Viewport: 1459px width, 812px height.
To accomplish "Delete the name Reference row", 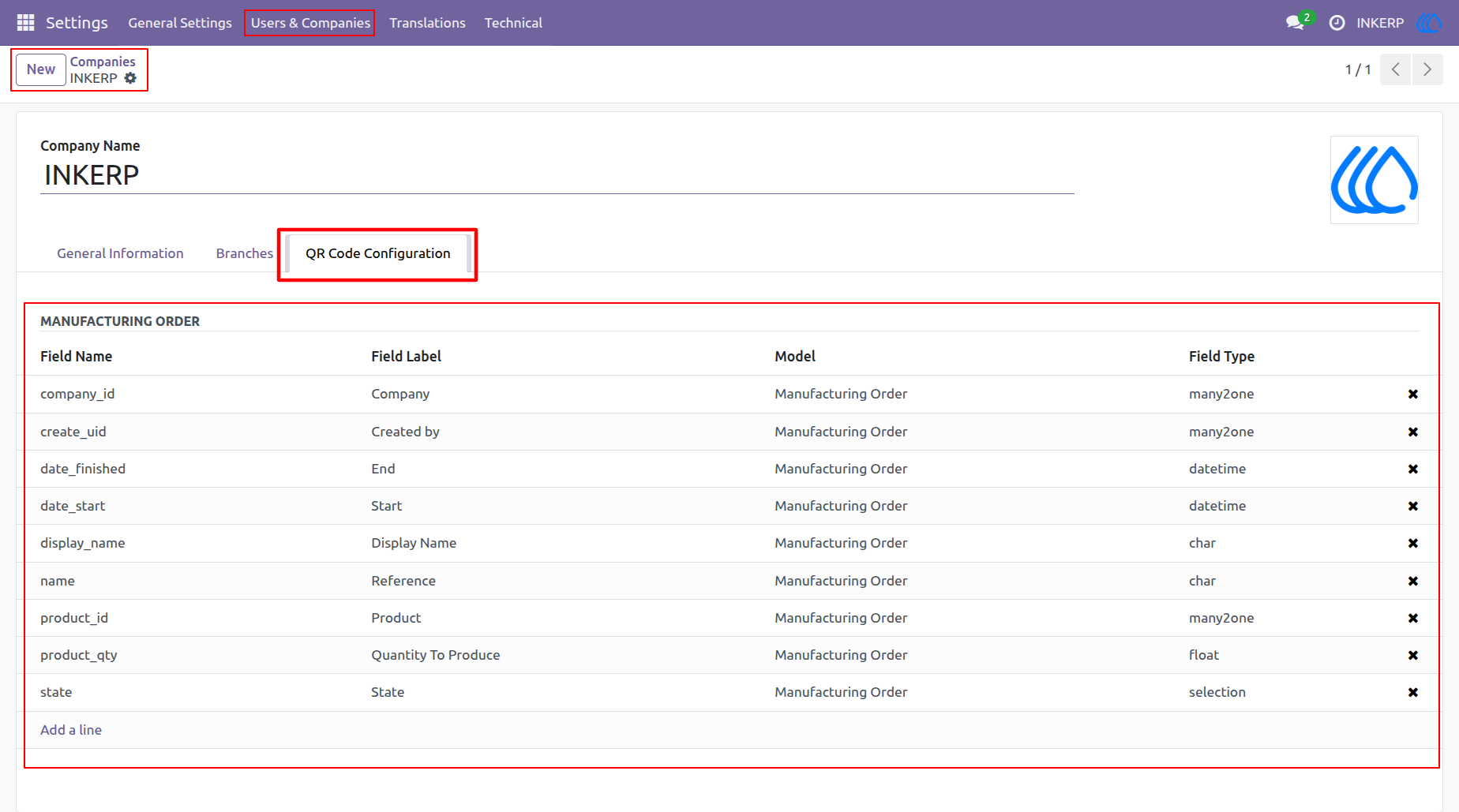I will (x=1413, y=581).
